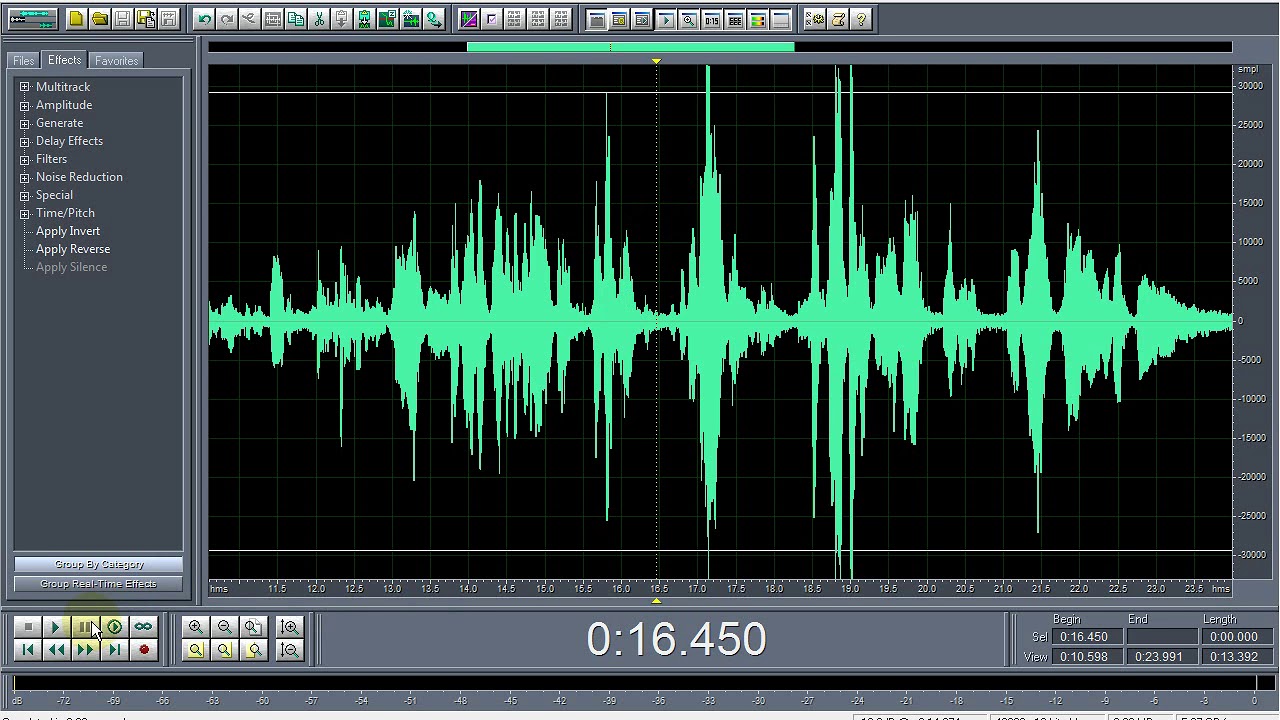Toggle the Group By Category button

(99, 565)
